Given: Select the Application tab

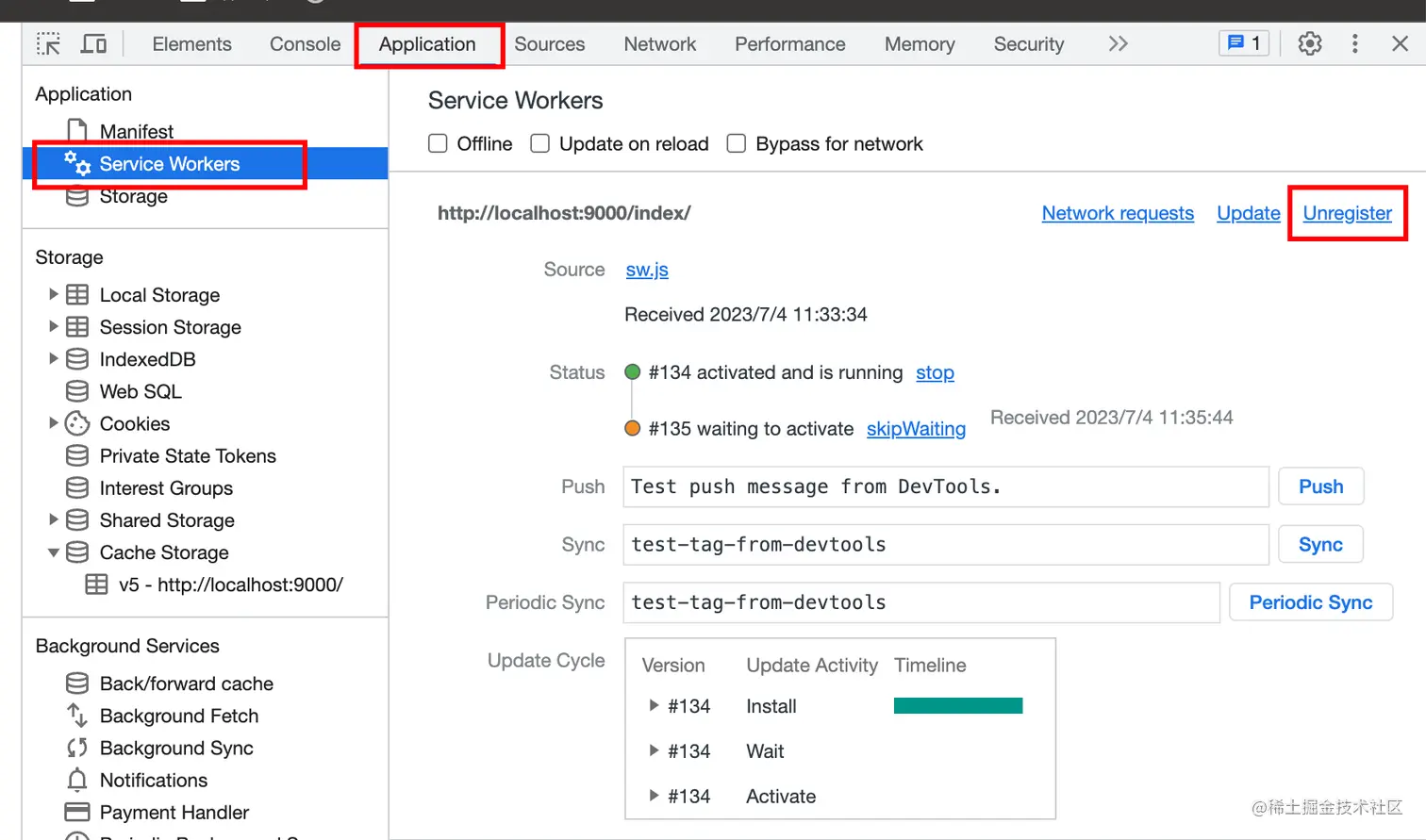Looking at the screenshot, I should click(x=427, y=44).
